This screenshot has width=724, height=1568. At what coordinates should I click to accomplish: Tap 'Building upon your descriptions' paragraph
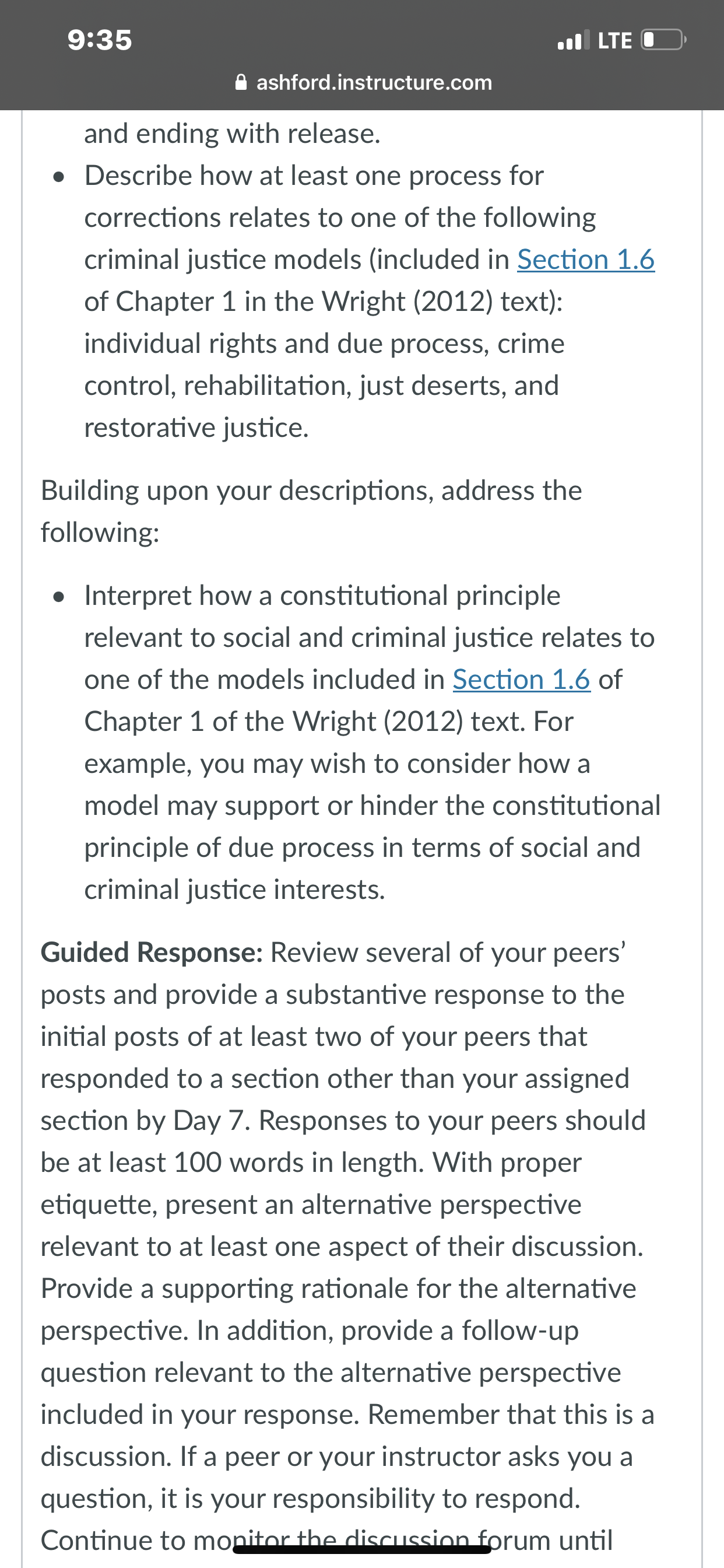point(311,512)
